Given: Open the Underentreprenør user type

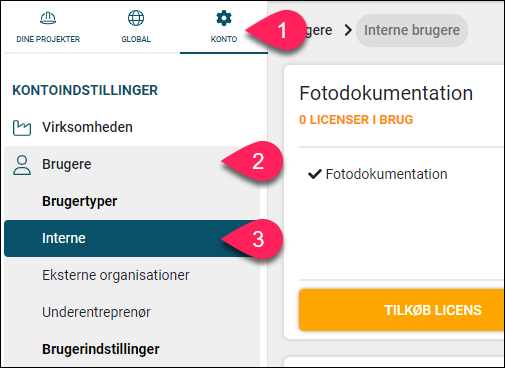Looking at the screenshot, I should tap(96, 312).
